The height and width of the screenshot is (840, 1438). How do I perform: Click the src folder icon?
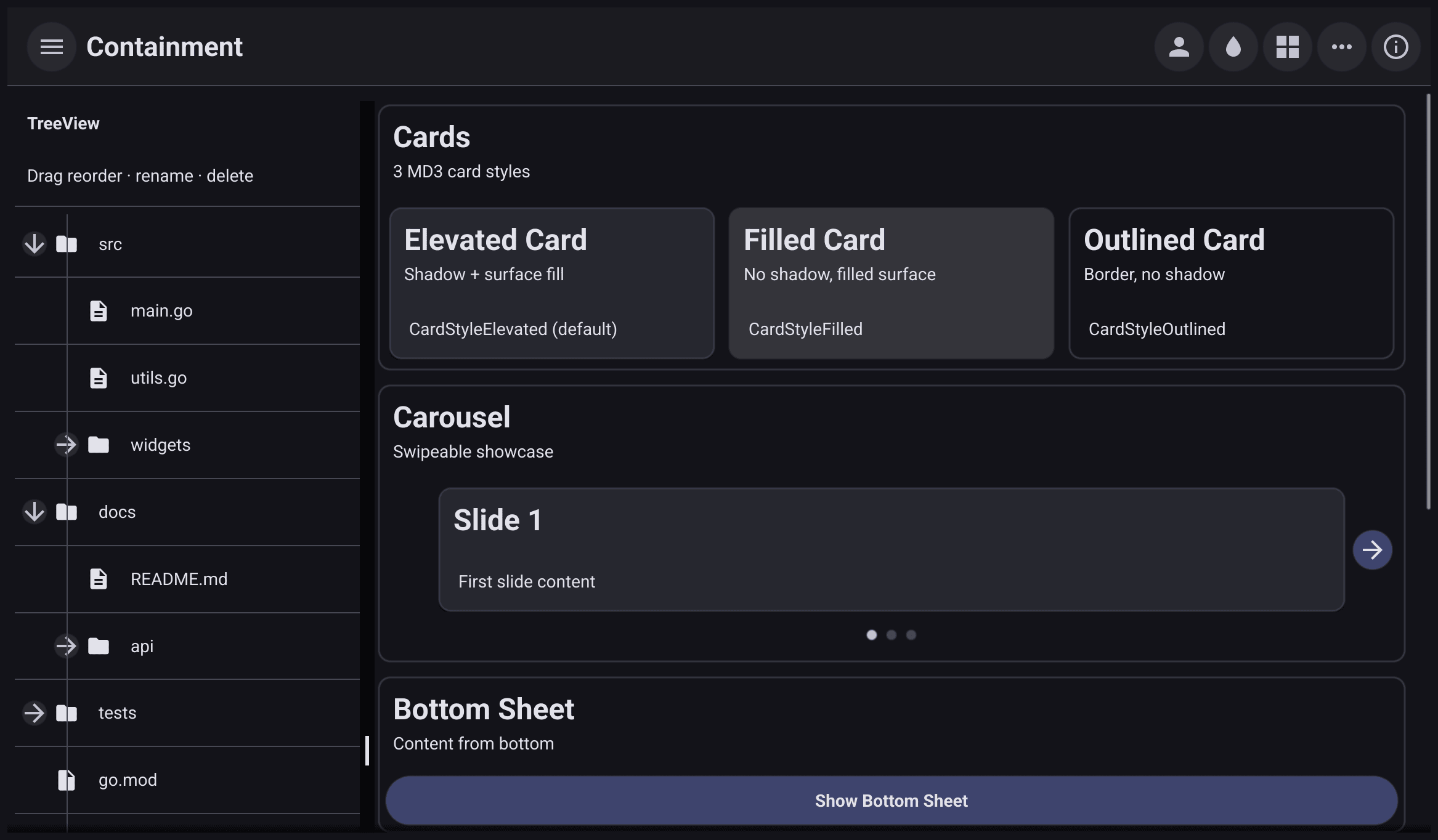click(x=67, y=244)
